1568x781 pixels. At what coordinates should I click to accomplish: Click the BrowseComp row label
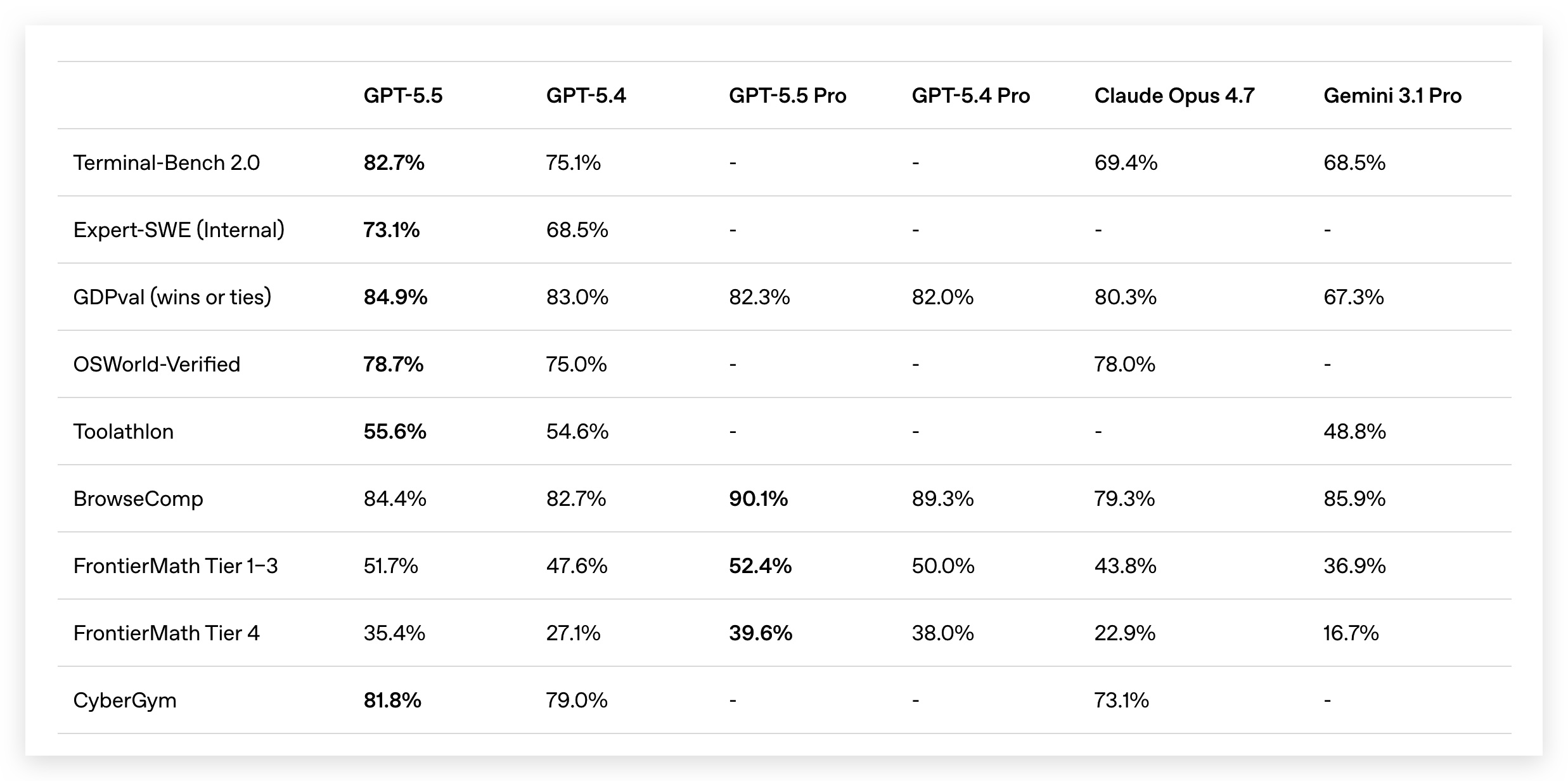point(138,499)
